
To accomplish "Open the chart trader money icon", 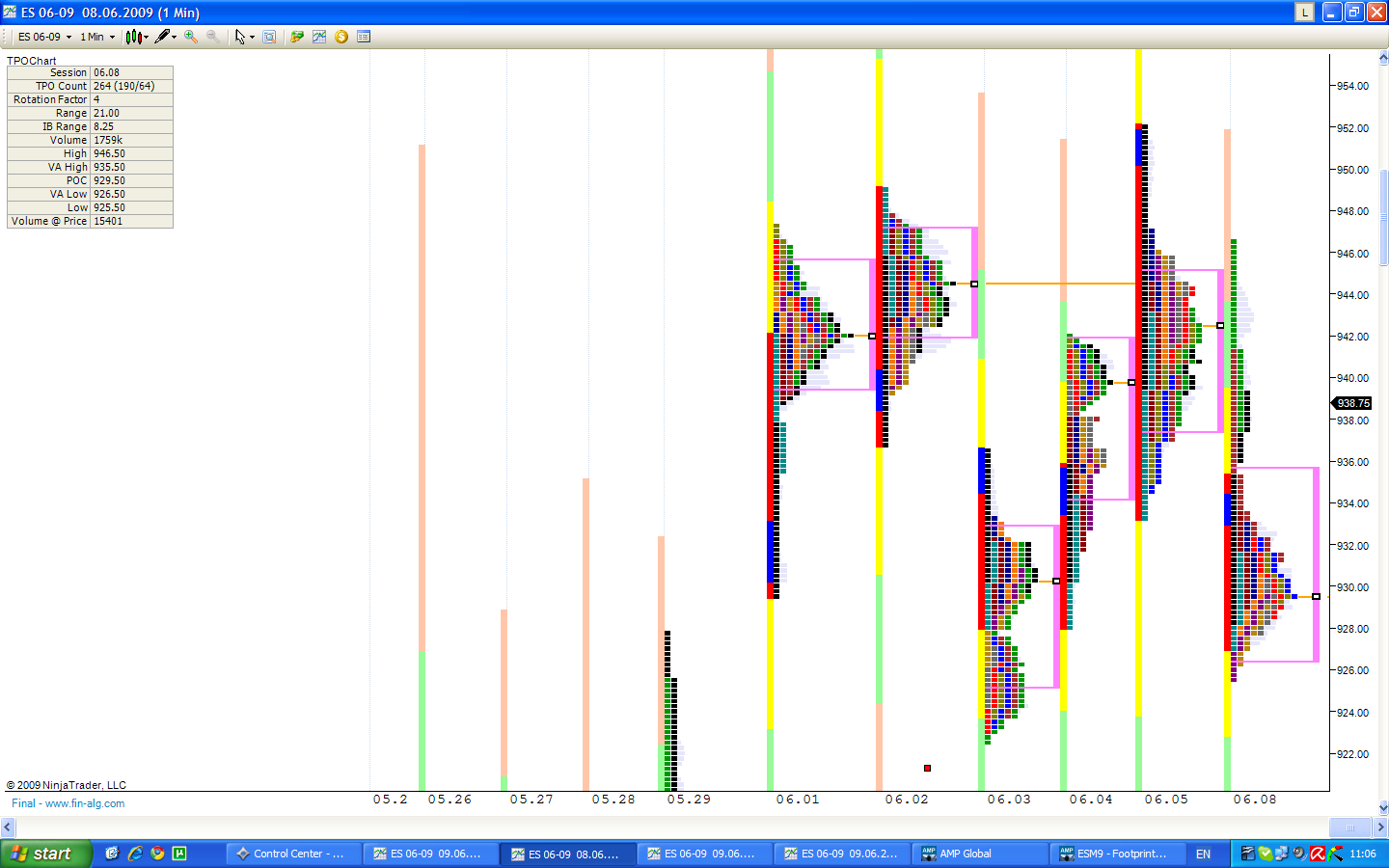I will (x=297, y=37).
